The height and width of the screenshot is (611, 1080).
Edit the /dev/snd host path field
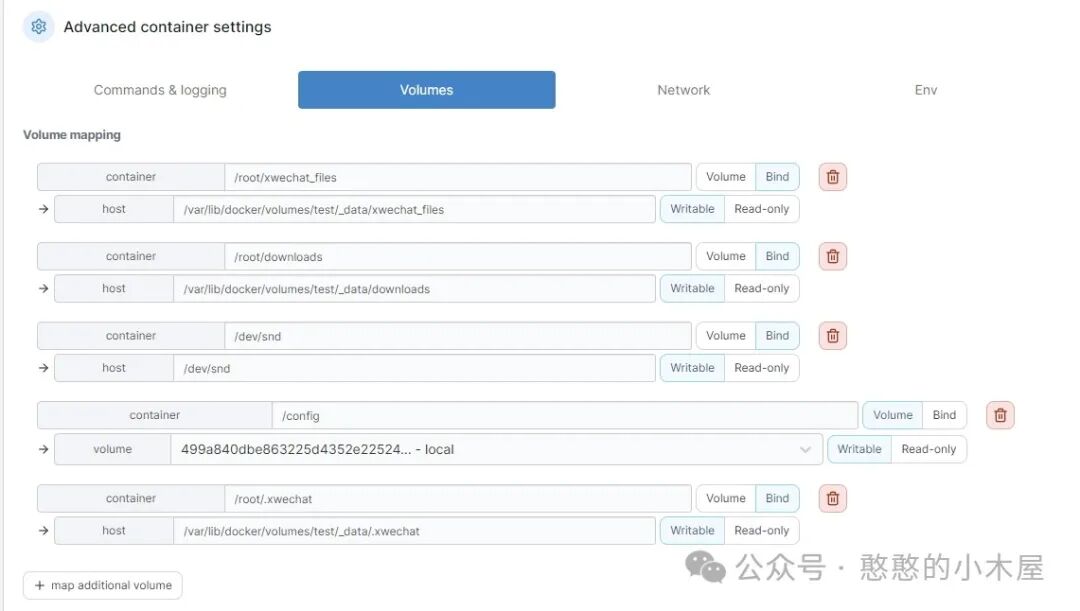pyautogui.click(x=414, y=369)
